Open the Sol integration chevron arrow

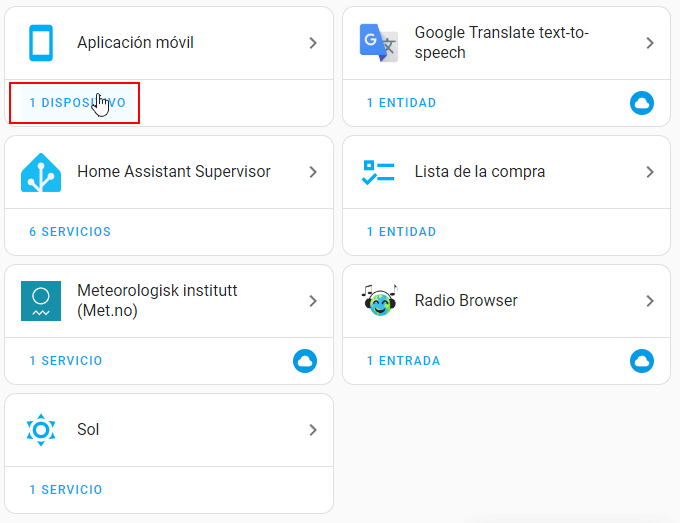click(x=313, y=430)
